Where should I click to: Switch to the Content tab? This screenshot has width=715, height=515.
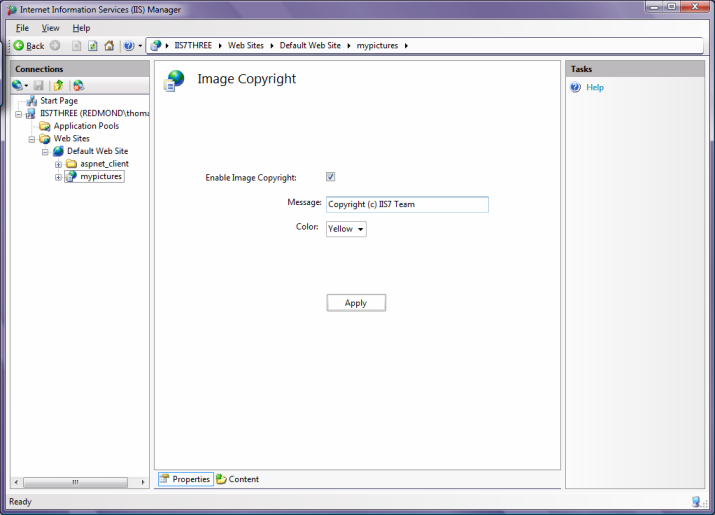[238, 479]
